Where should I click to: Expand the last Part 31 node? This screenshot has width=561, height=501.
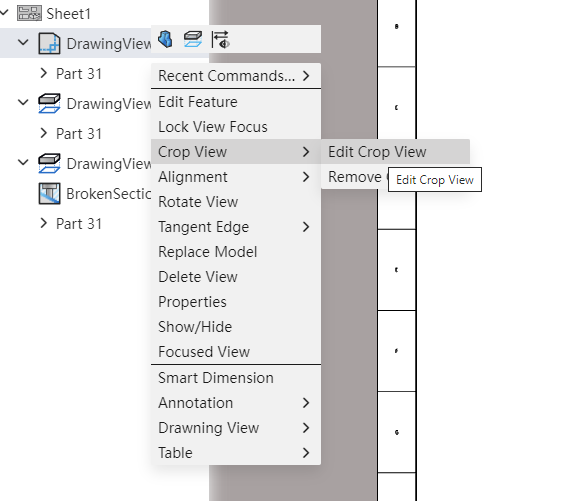pyautogui.click(x=43, y=223)
